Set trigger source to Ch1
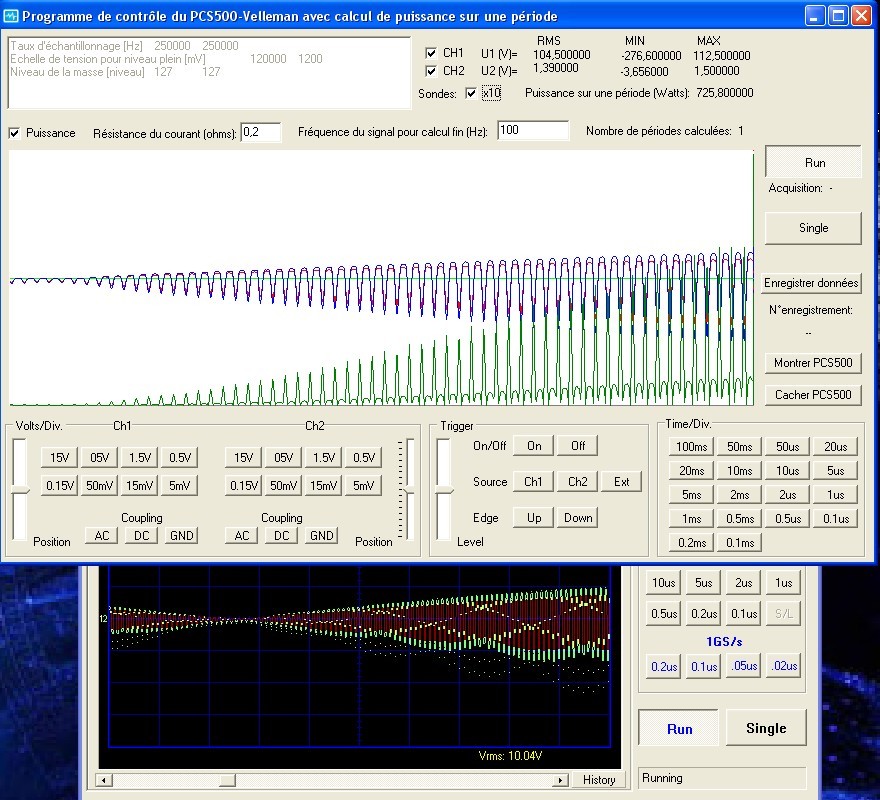Viewport: 880px width, 800px height. pyautogui.click(x=534, y=482)
